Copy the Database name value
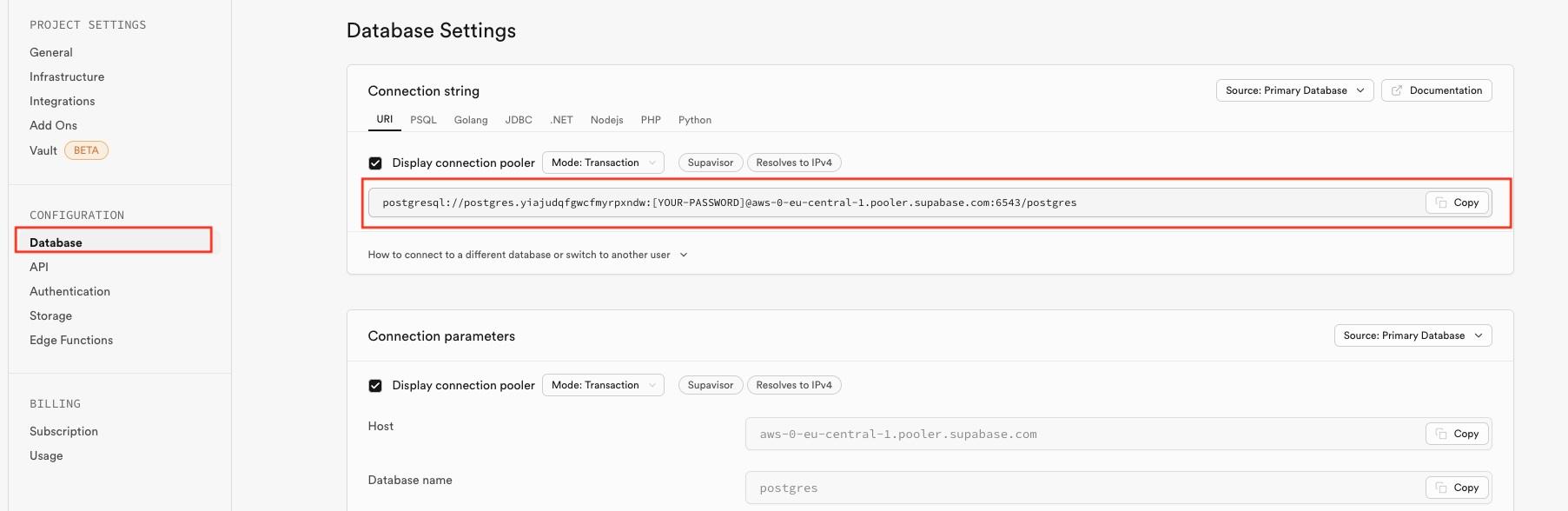Viewport: 1568px width, 511px height. 1457,488
